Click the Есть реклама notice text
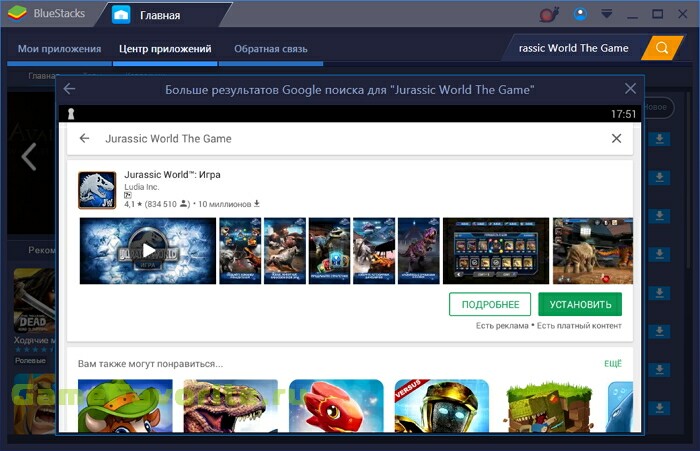This screenshot has width=700, height=451. point(502,326)
